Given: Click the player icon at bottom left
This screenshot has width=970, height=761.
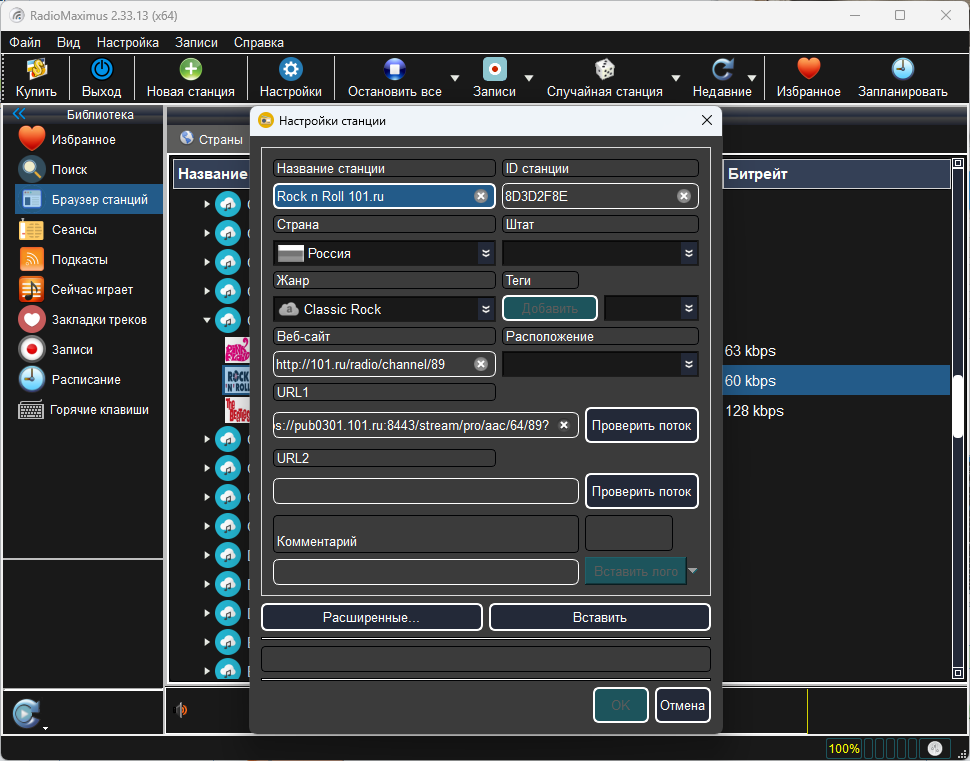Looking at the screenshot, I should [x=26, y=713].
